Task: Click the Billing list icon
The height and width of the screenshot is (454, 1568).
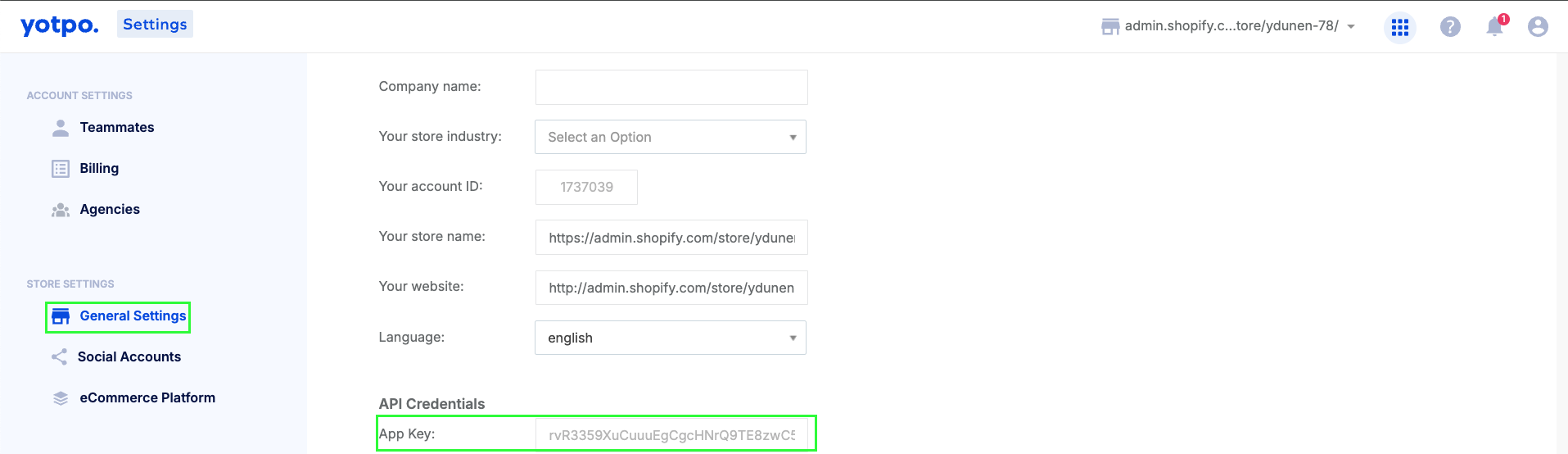Action: pos(61,169)
